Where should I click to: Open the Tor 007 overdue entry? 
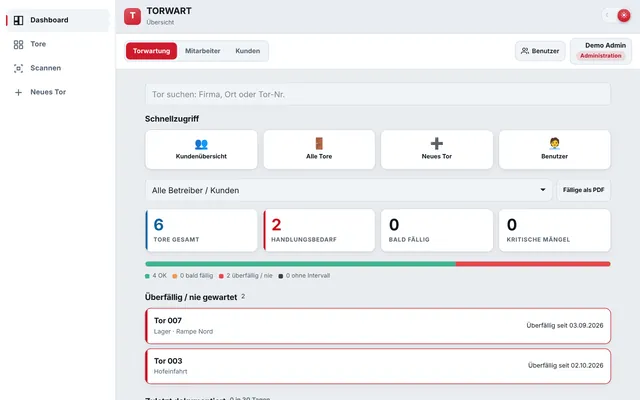pyautogui.click(x=378, y=326)
